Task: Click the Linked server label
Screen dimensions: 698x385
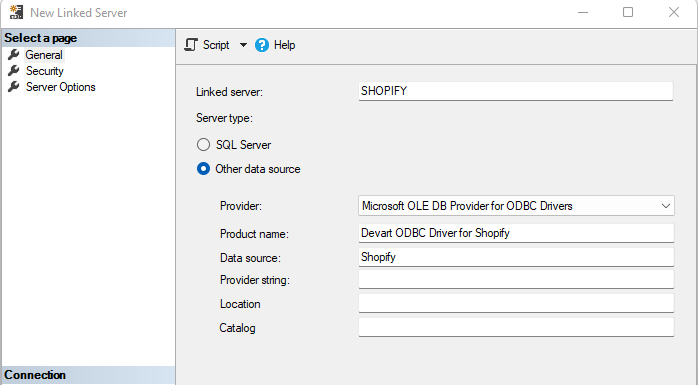Action: pos(229,92)
